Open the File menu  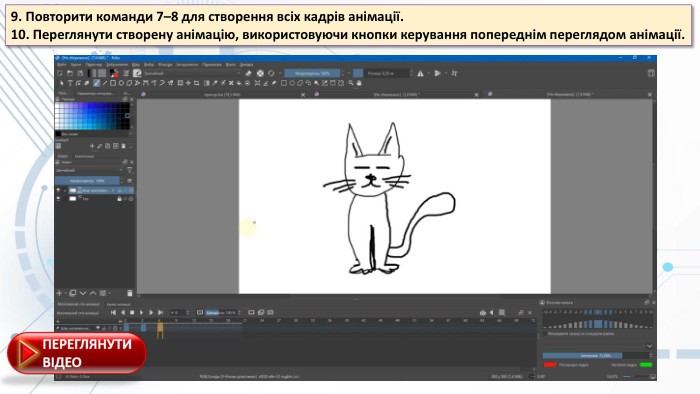click(62, 65)
